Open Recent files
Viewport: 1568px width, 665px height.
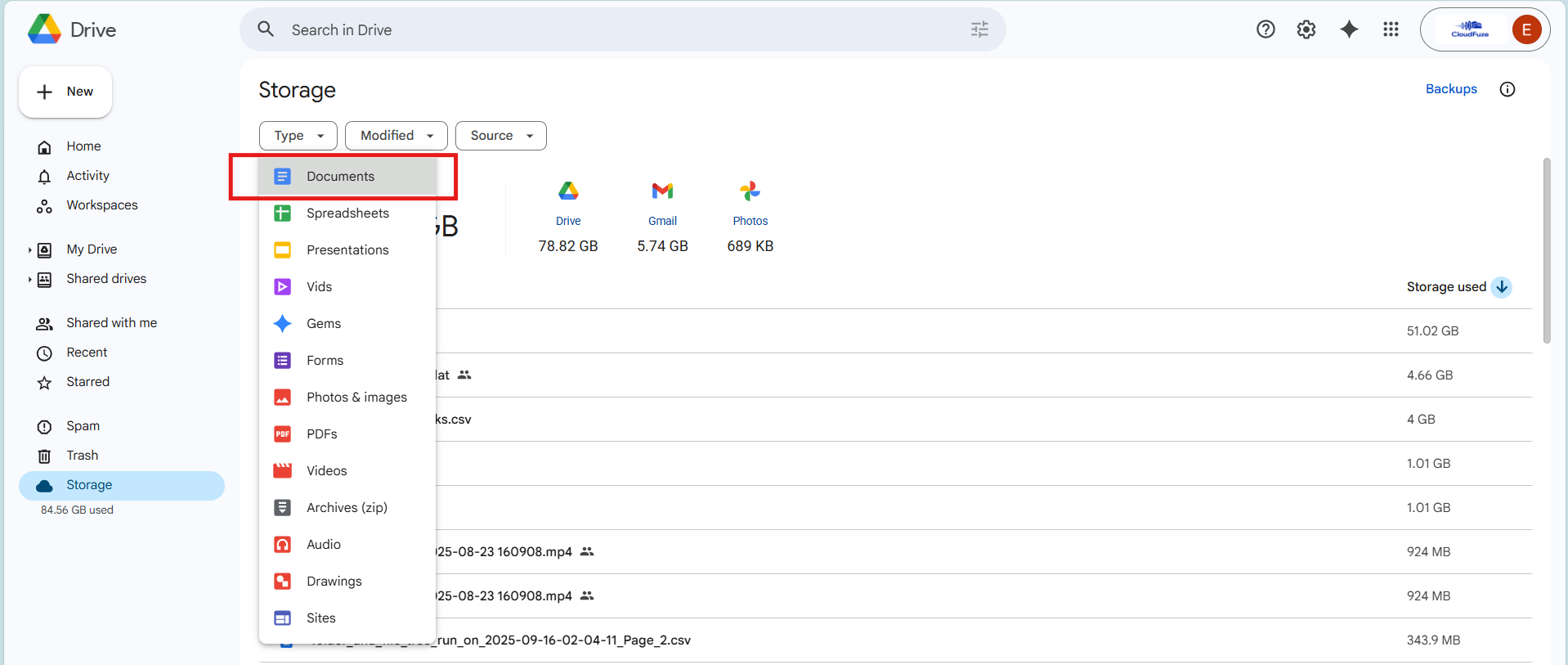[x=122, y=353]
